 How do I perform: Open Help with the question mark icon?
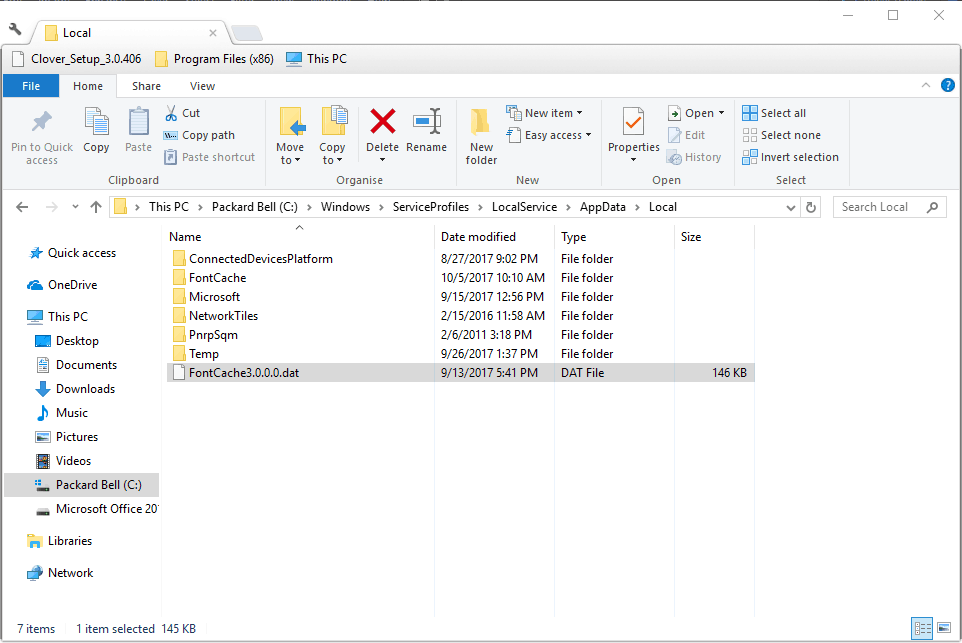point(948,86)
